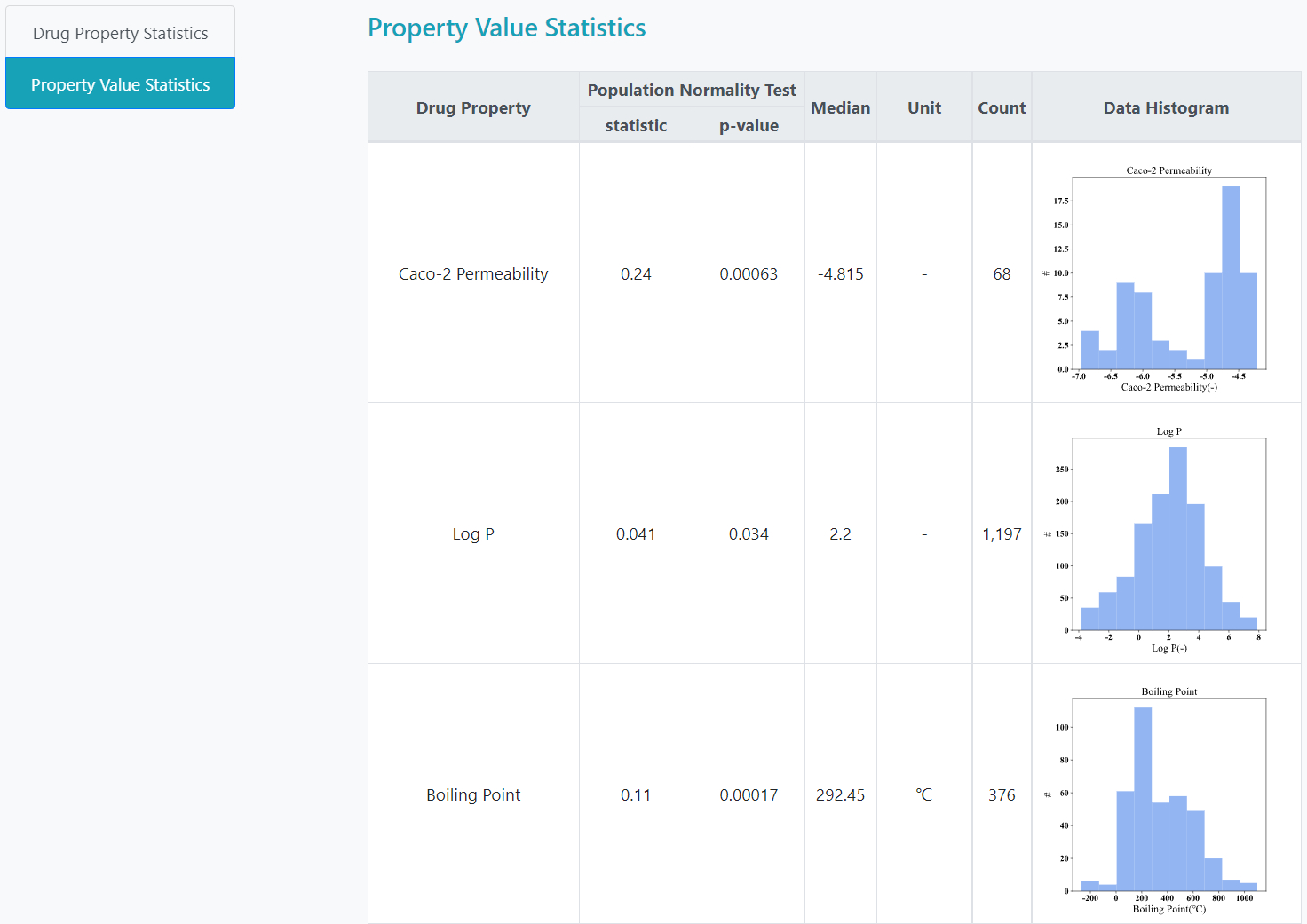
Task: Click Caco-2 statistic value 0.24
Action: (x=636, y=273)
